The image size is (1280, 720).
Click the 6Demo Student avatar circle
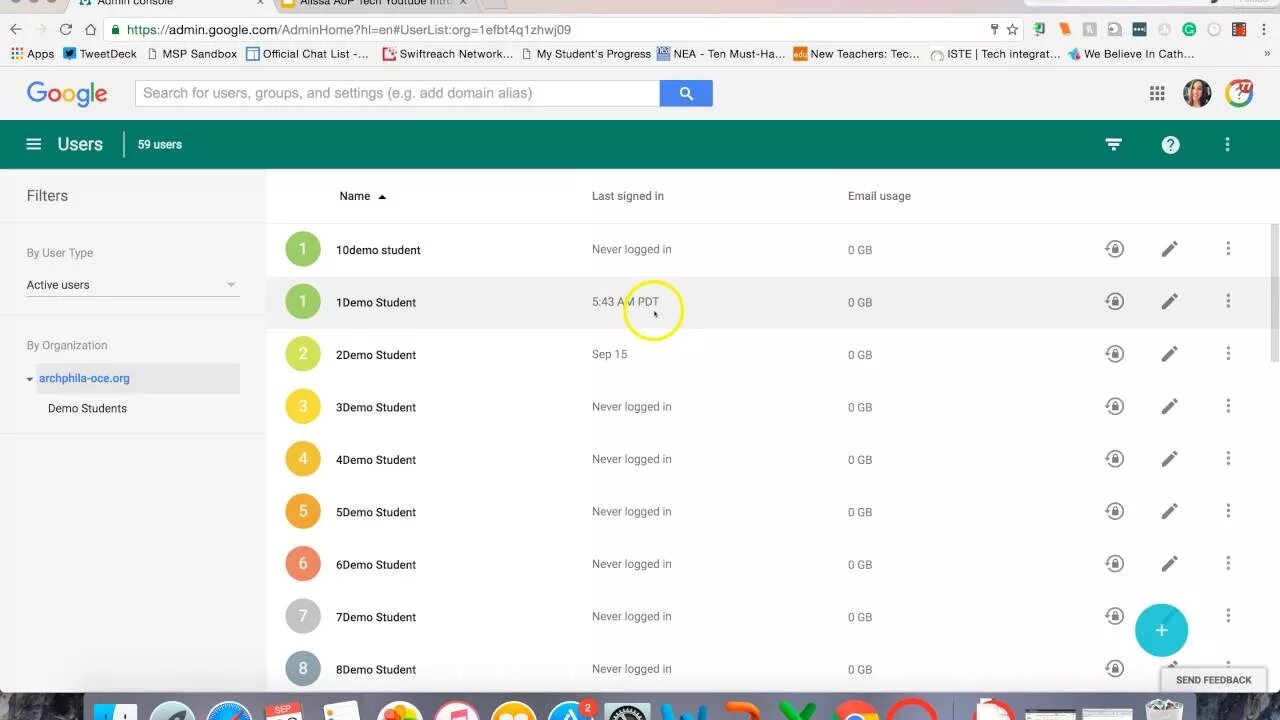(303, 564)
